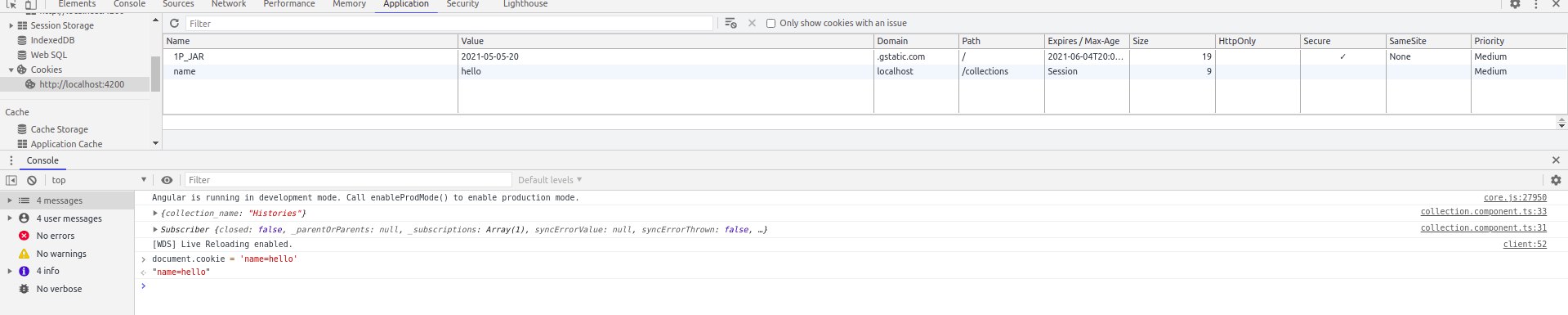The height and width of the screenshot is (315, 1568).
Task: Switch to the Network tab
Action: 229,4
